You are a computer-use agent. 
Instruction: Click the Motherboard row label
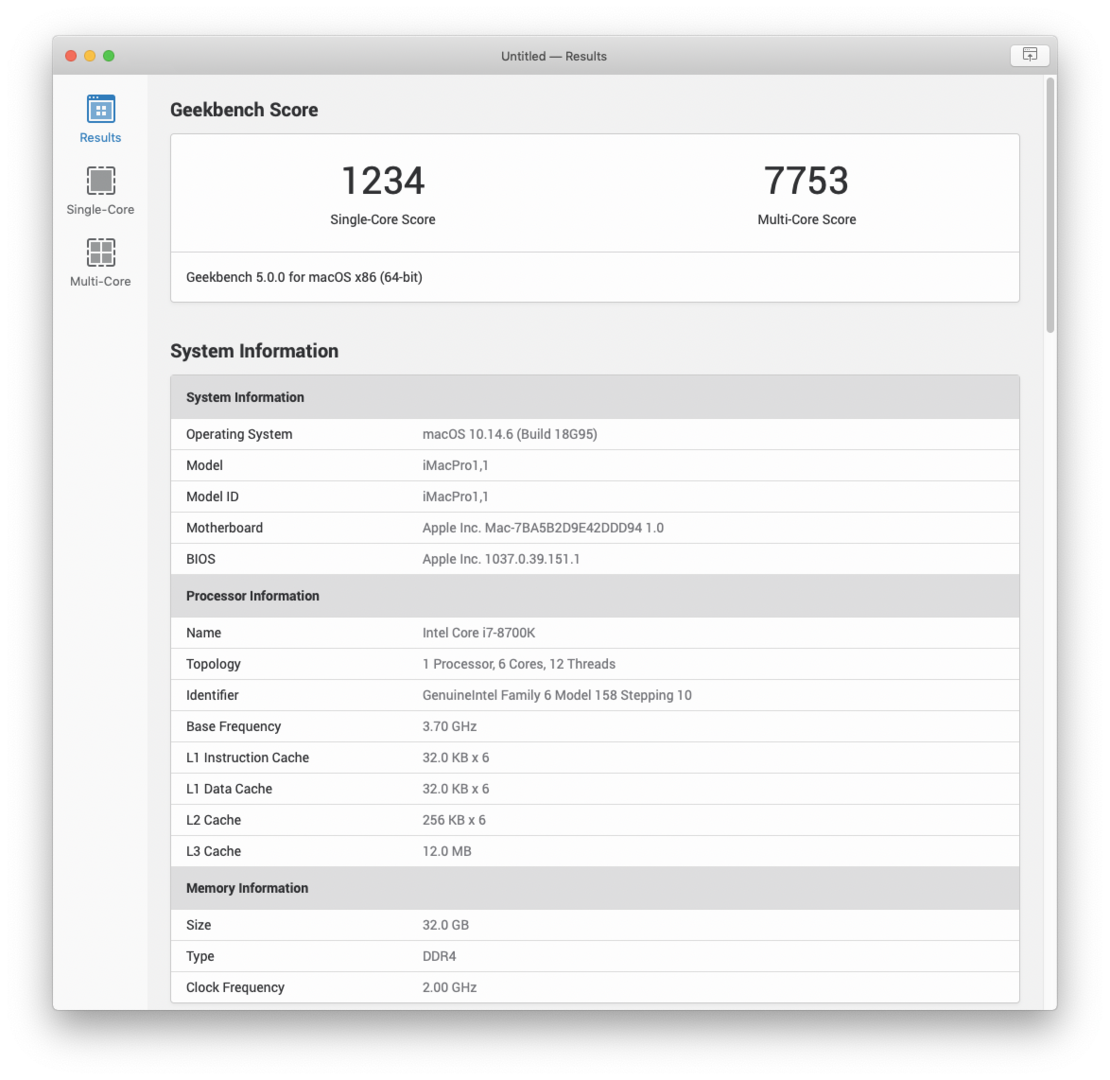(224, 527)
